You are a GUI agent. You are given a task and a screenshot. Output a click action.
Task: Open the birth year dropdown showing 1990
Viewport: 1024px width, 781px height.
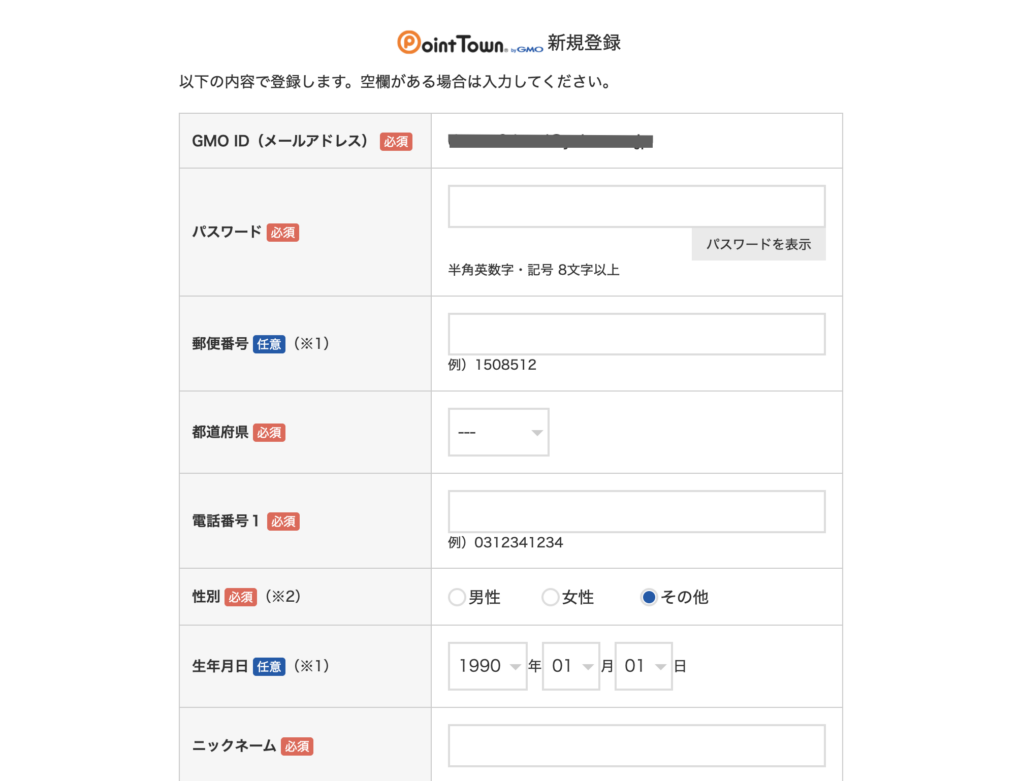pyautogui.click(x=488, y=666)
